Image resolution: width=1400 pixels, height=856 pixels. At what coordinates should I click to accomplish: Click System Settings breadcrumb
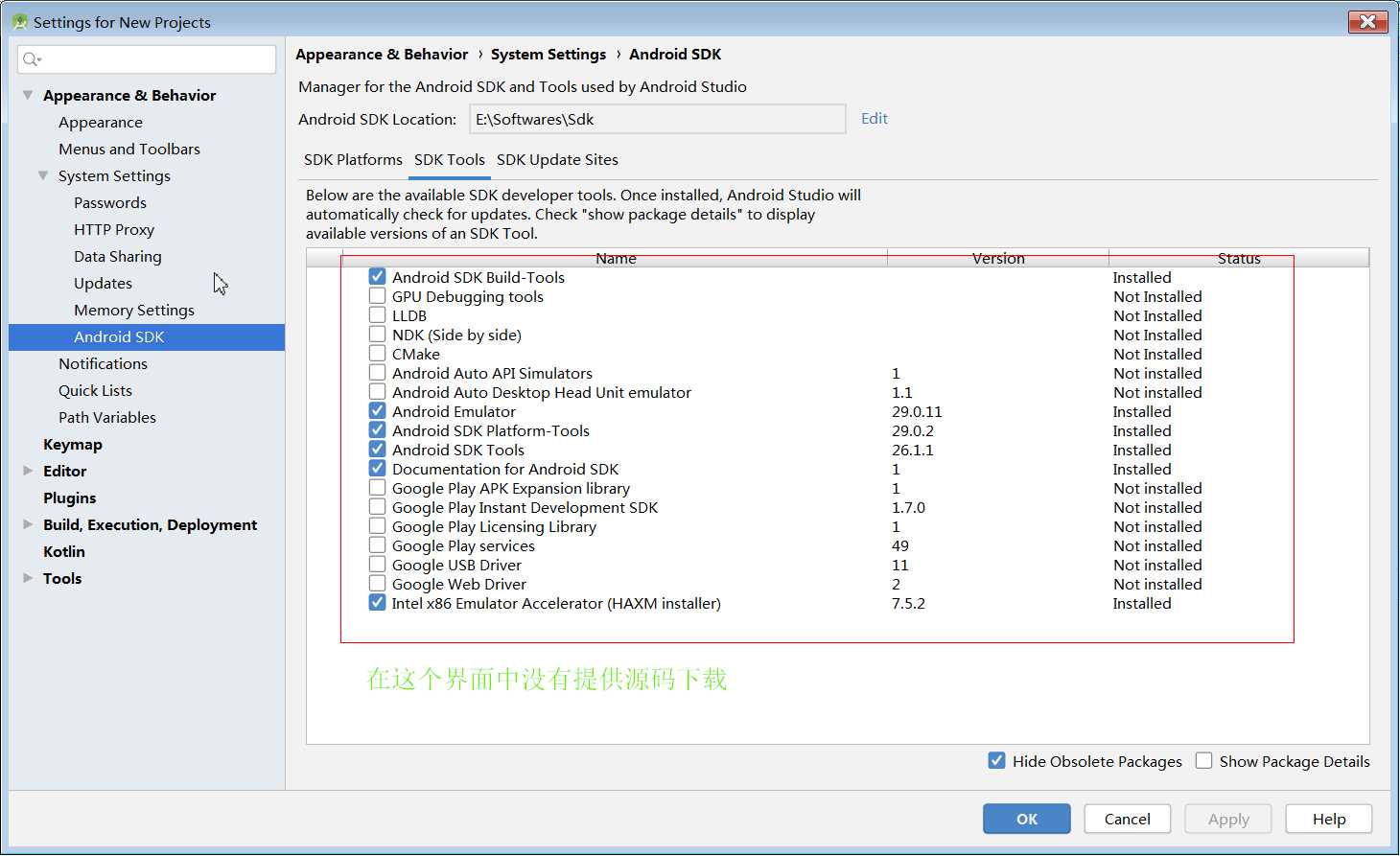(548, 55)
